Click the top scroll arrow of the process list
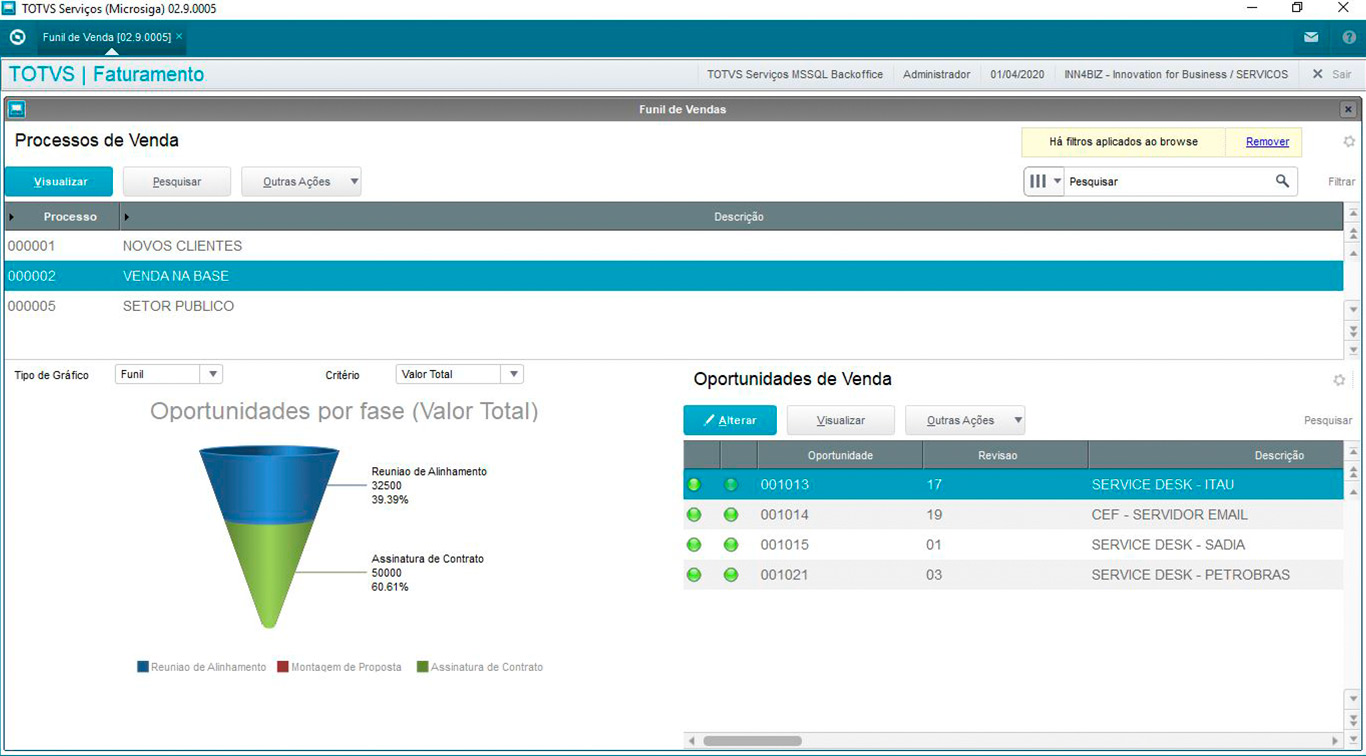The height and width of the screenshot is (756, 1366). pyautogui.click(x=1354, y=213)
